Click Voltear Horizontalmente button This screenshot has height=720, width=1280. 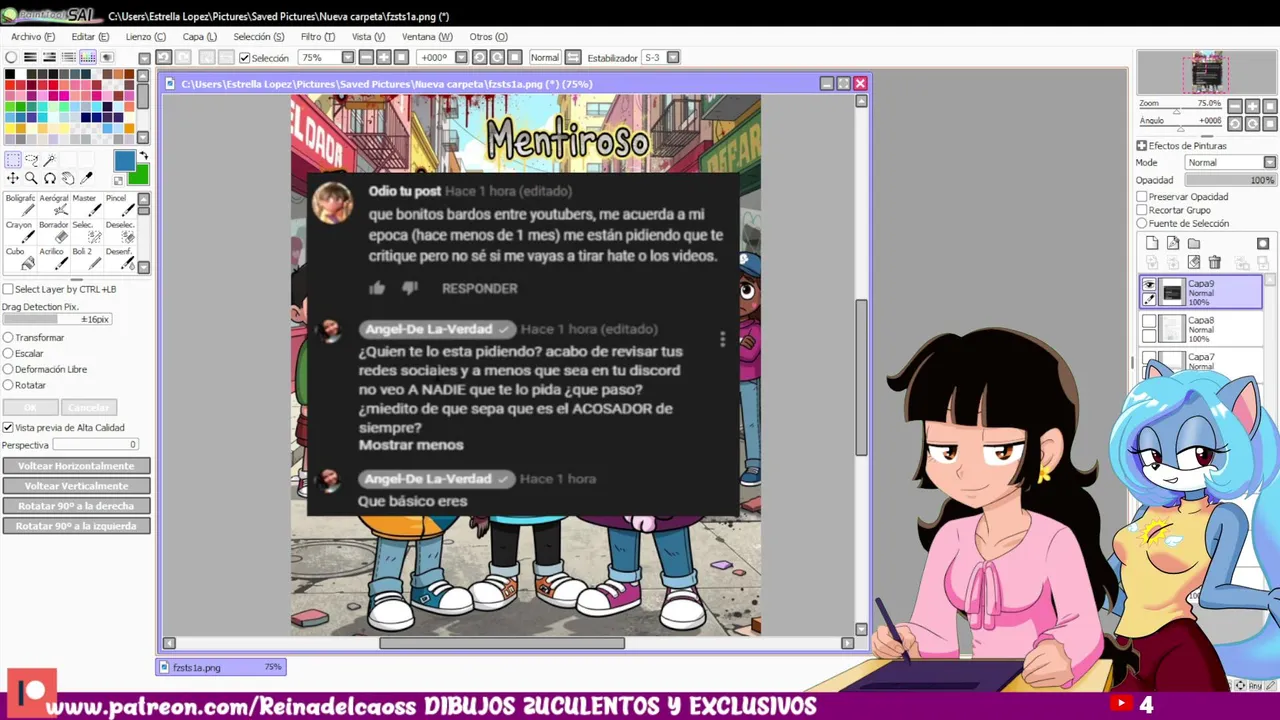(76, 466)
